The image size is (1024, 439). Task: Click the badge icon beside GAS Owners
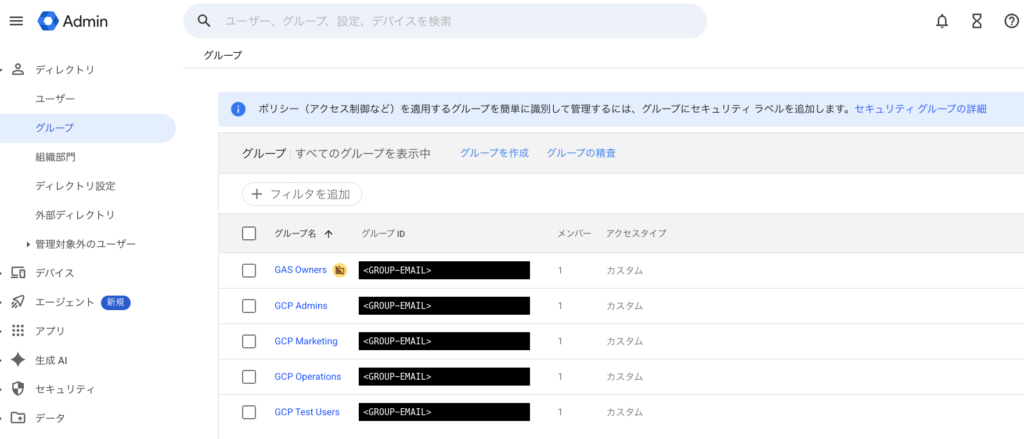[x=339, y=270]
